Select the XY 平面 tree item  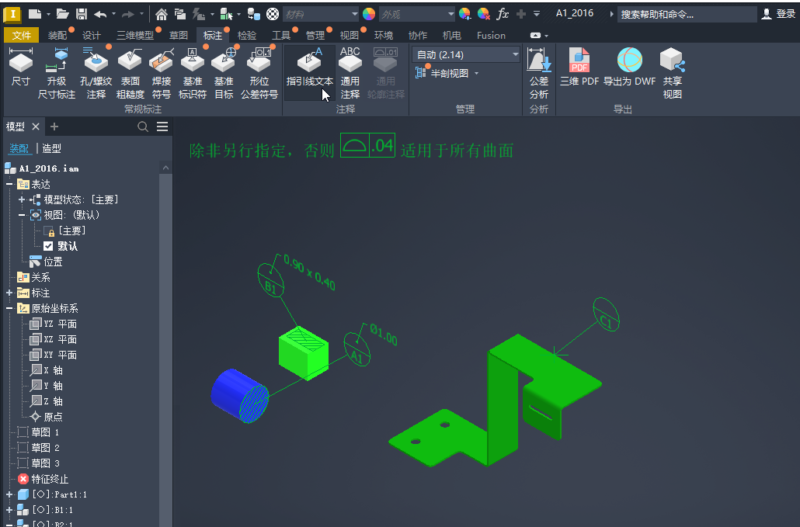pyautogui.click(x=53, y=355)
